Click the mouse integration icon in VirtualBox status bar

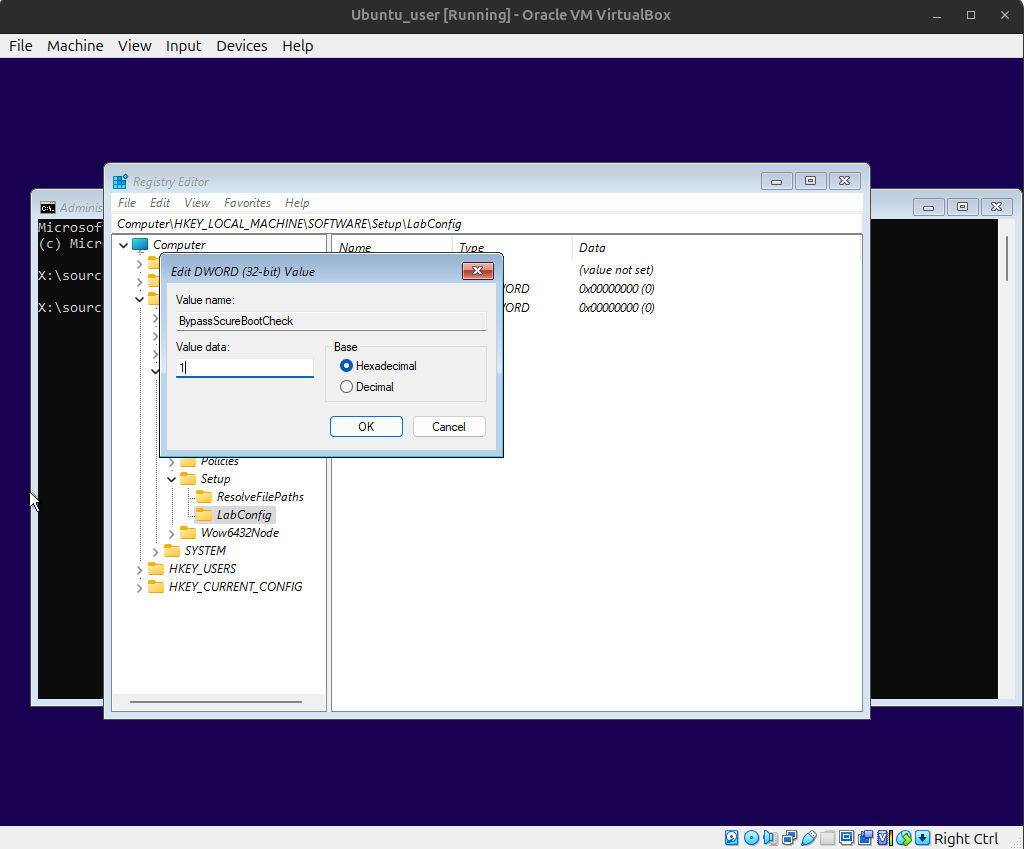pyautogui.click(x=904, y=838)
